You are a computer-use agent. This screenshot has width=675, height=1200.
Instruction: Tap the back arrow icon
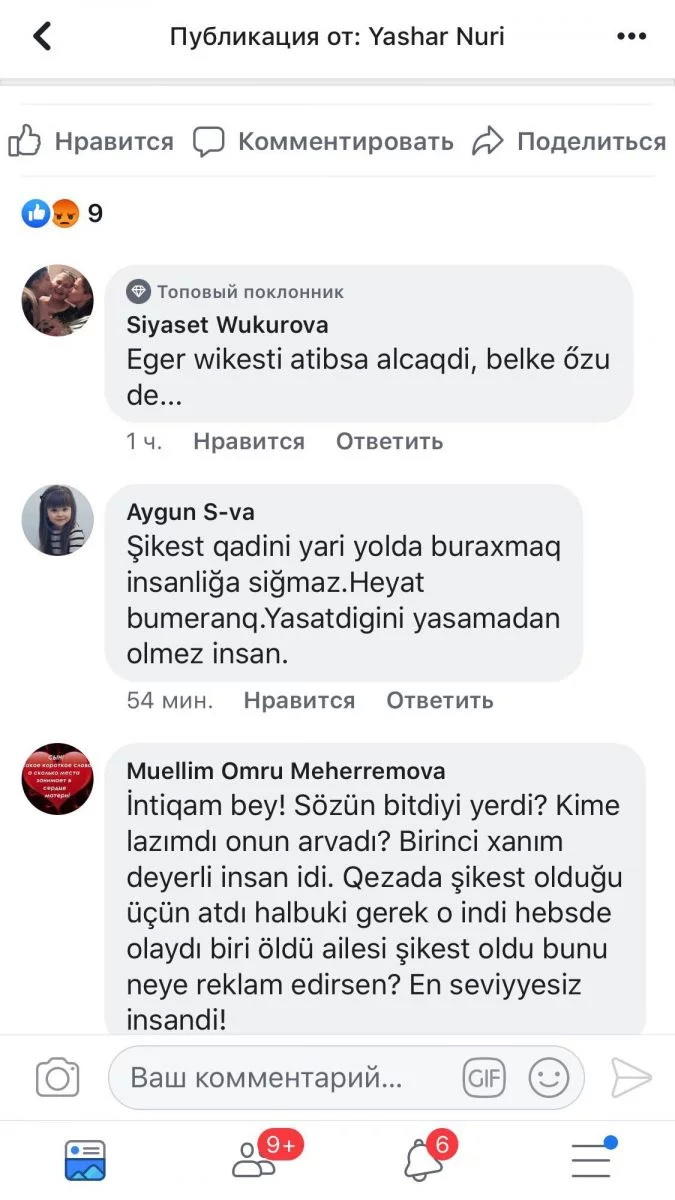click(x=42, y=37)
